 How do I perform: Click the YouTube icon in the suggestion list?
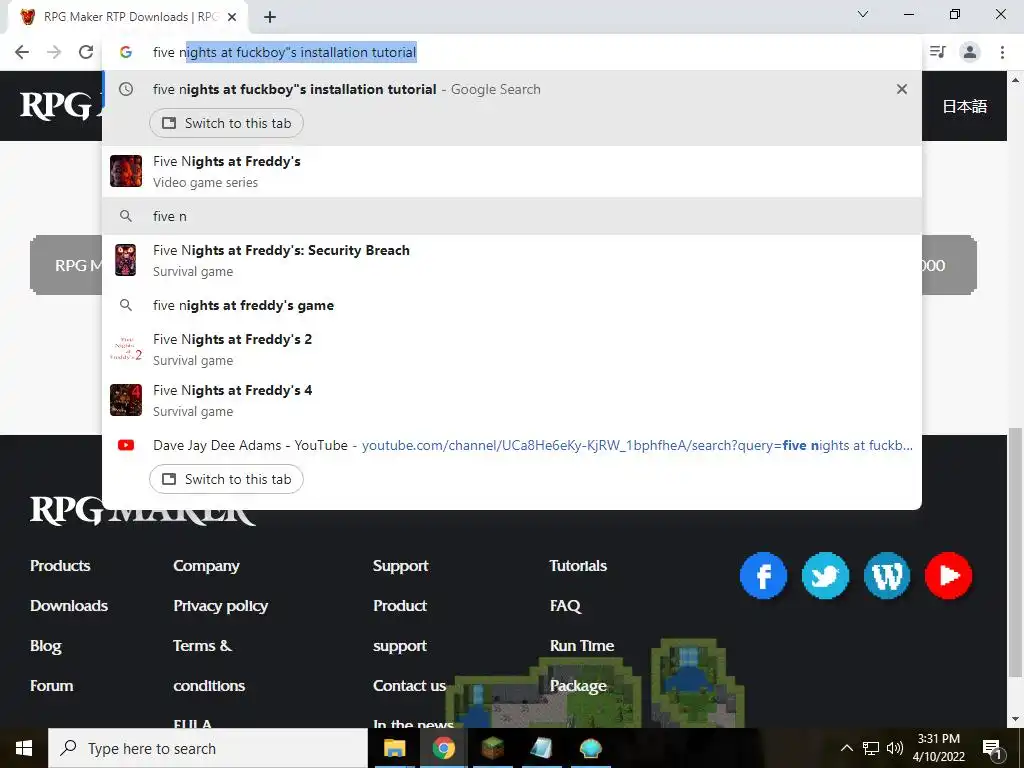126,445
